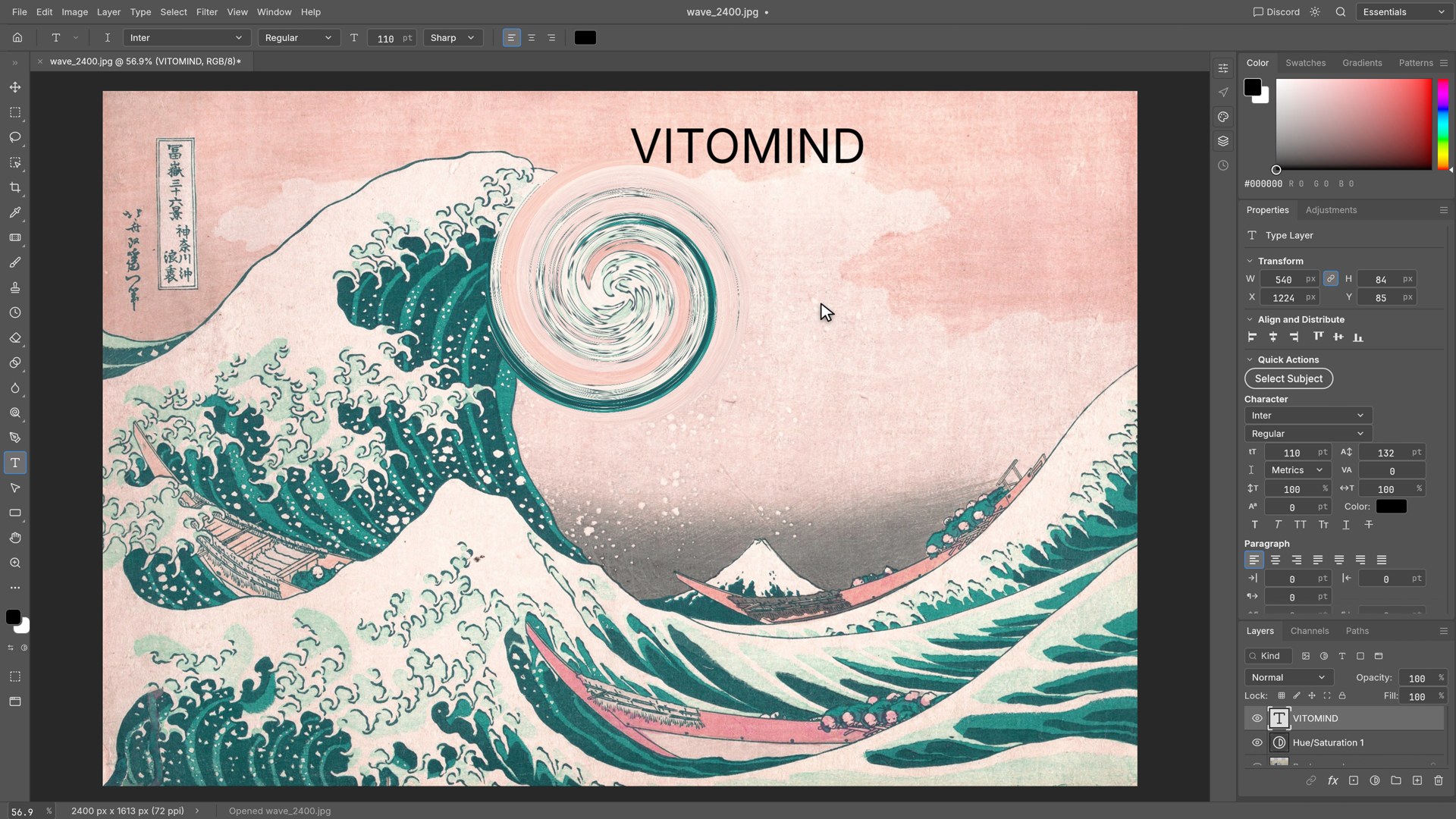Select the Zoom tool

click(x=15, y=563)
